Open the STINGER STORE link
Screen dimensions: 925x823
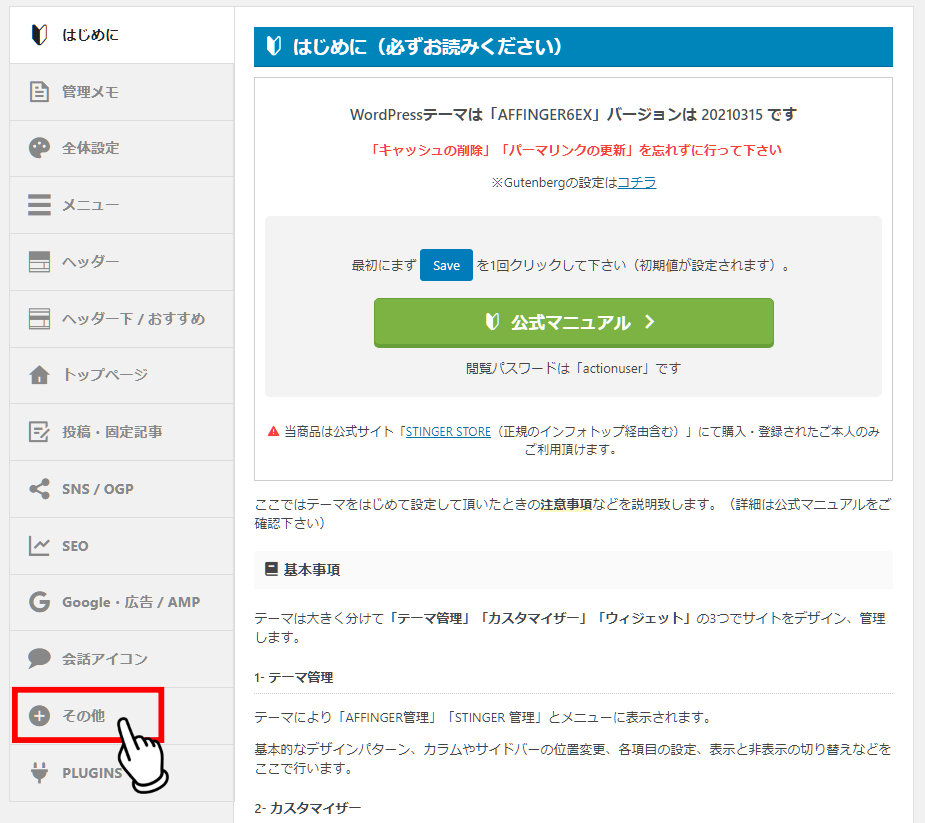448,431
